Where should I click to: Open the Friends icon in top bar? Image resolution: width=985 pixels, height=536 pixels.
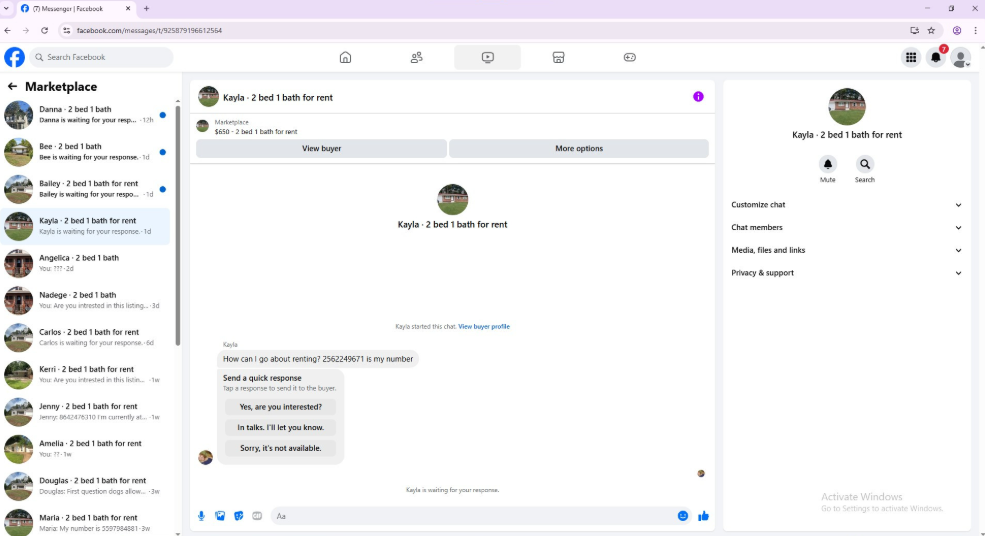(416, 57)
